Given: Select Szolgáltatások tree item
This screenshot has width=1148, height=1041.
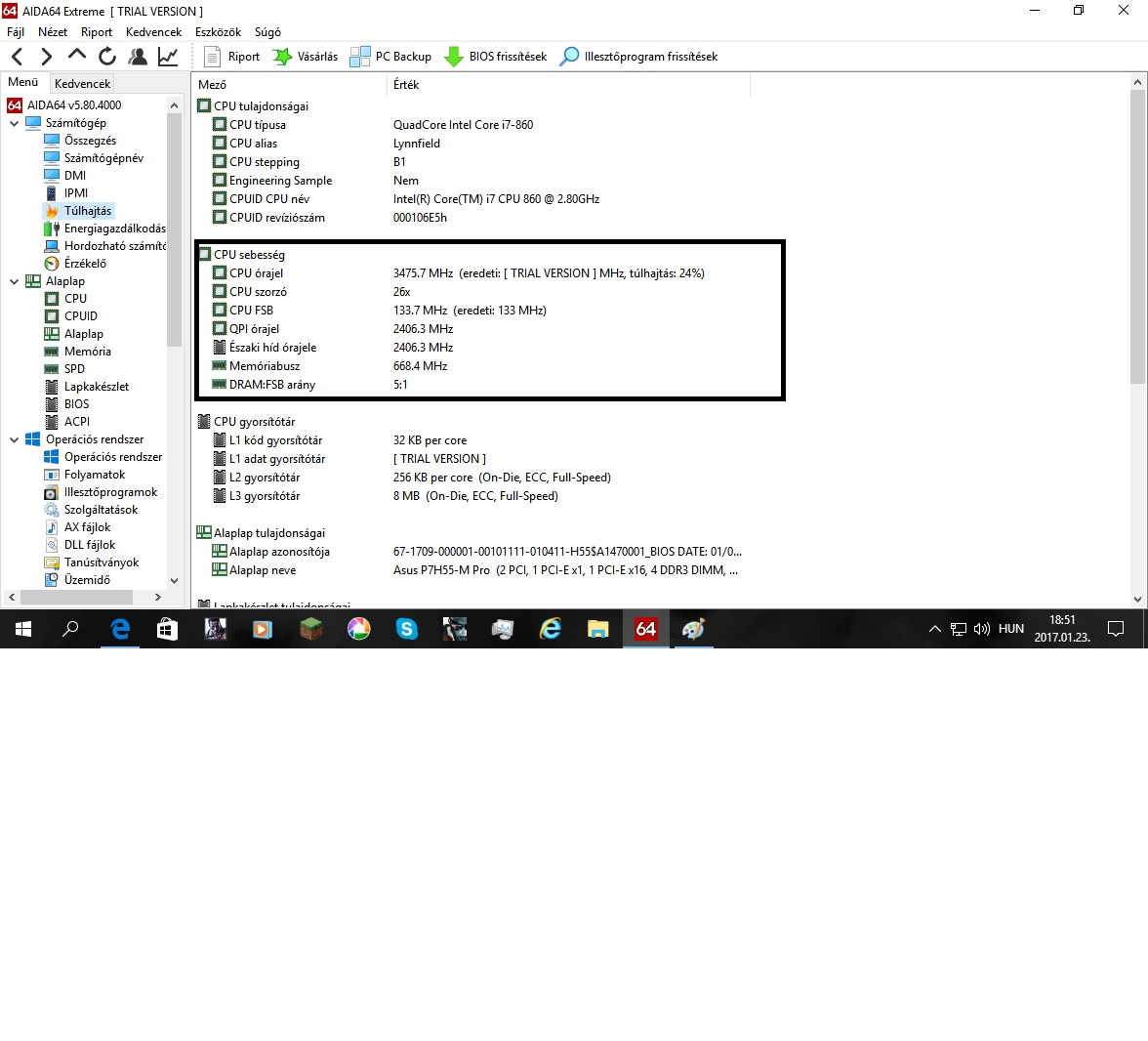Looking at the screenshot, I should coord(102,510).
